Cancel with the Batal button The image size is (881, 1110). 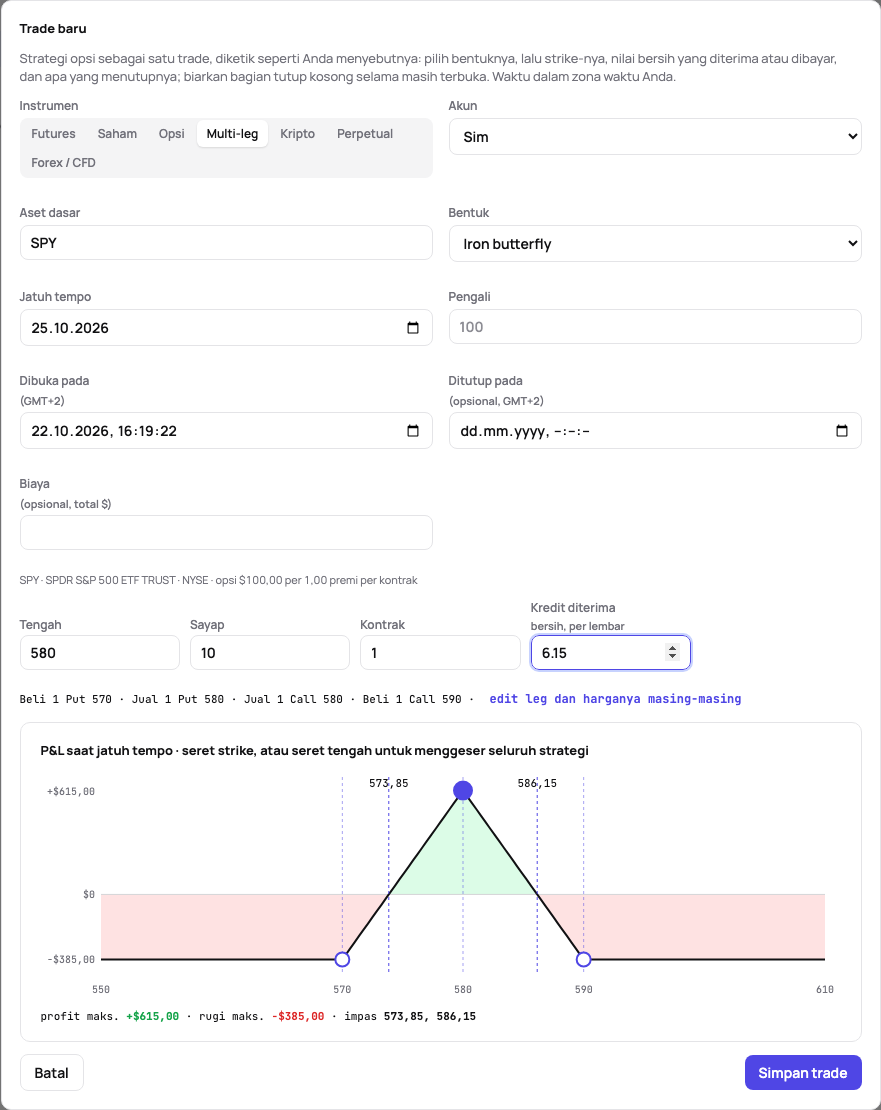[52, 1072]
